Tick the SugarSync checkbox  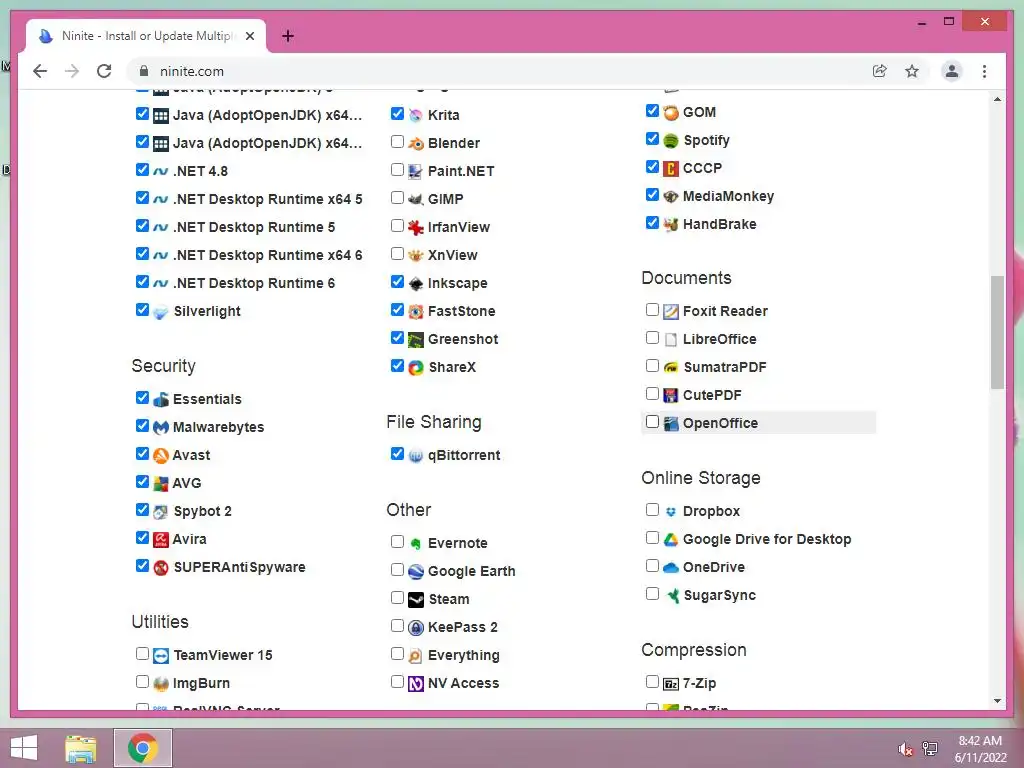click(x=652, y=593)
